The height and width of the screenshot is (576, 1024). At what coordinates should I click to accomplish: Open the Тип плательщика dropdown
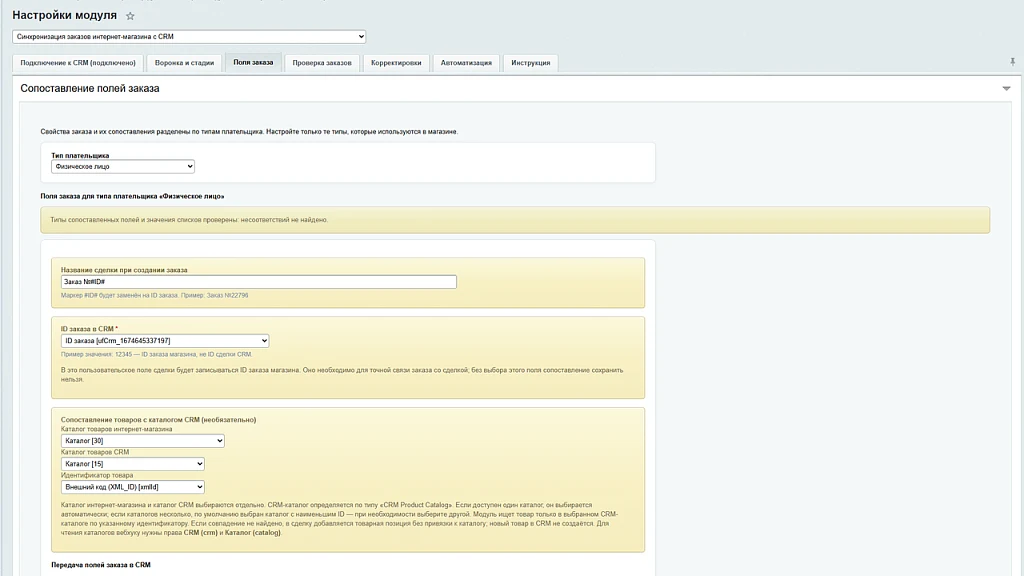[x=123, y=167]
